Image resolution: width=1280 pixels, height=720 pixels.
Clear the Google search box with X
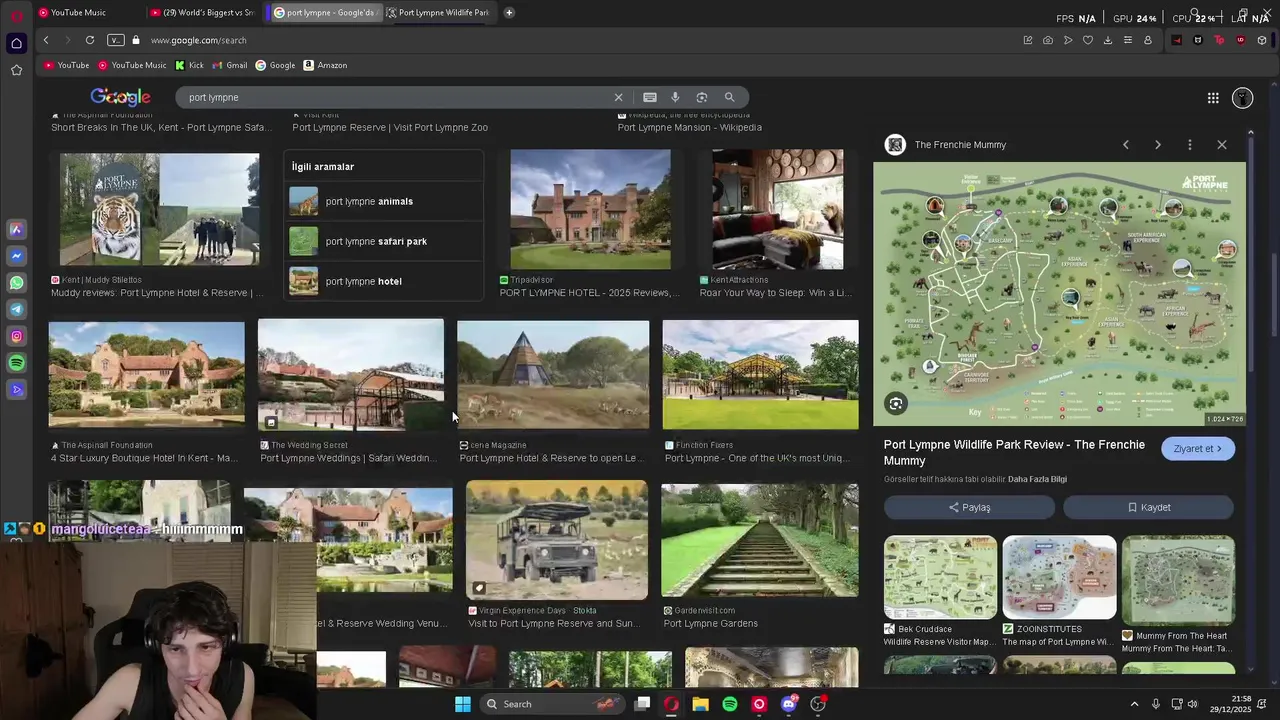point(618,97)
